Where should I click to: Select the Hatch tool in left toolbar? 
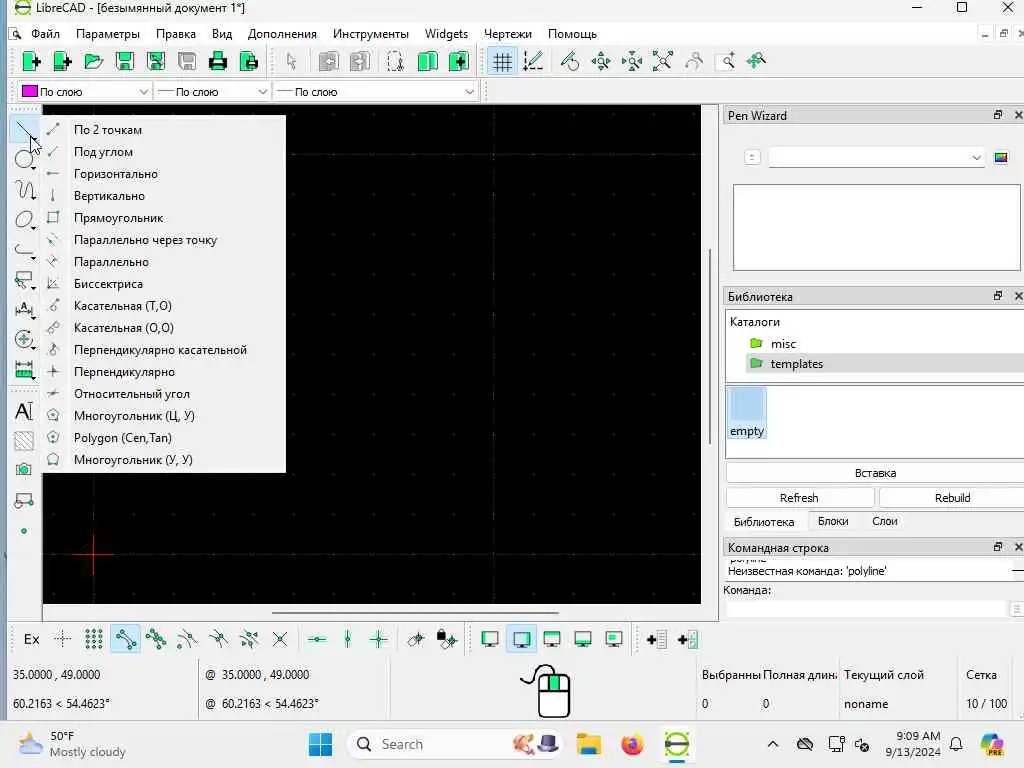[x=24, y=441]
